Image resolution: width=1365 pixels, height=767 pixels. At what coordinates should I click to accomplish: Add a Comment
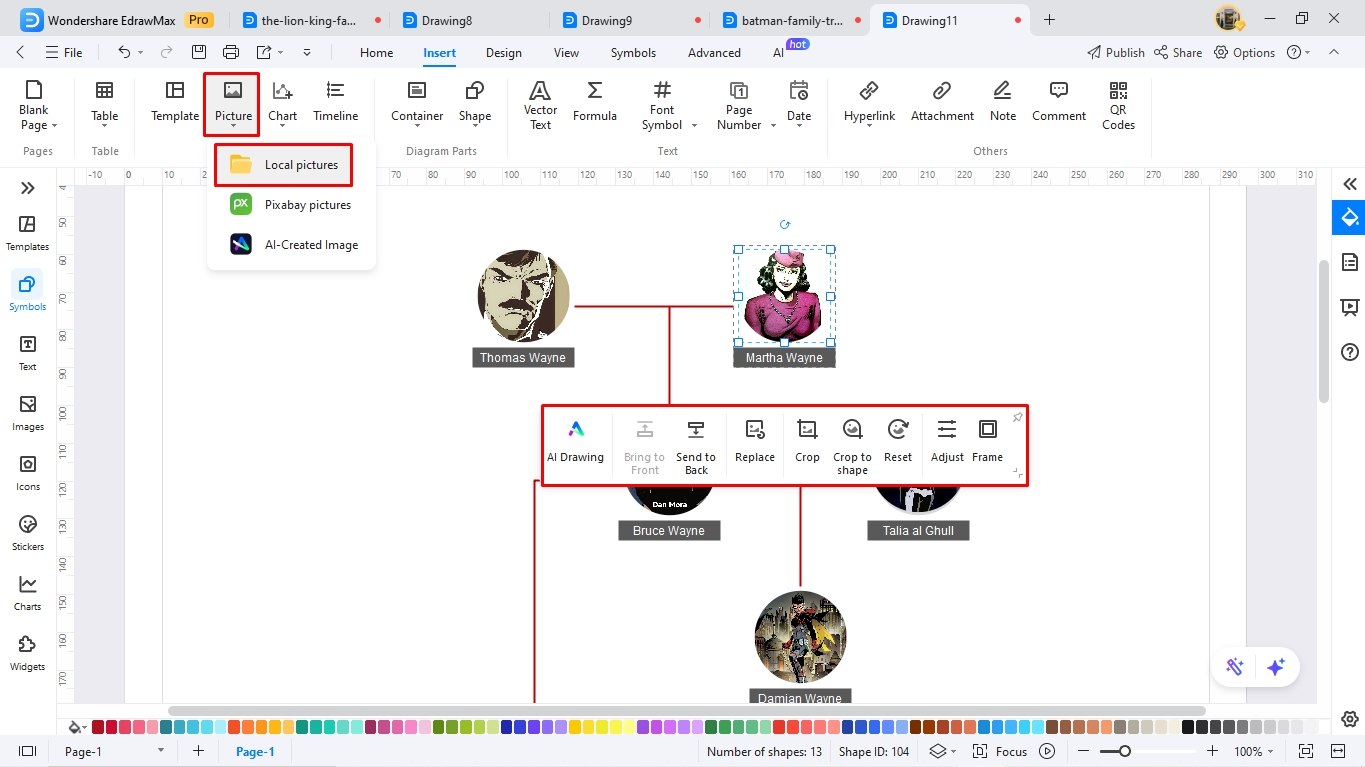click(x=1059, y=102)
